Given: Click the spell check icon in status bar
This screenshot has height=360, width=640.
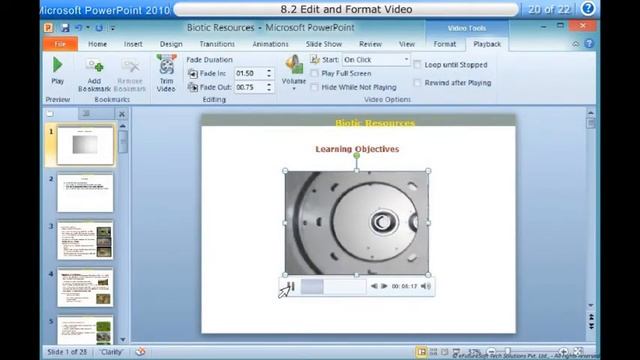Looking at the screenshot, I should [140, 351].
